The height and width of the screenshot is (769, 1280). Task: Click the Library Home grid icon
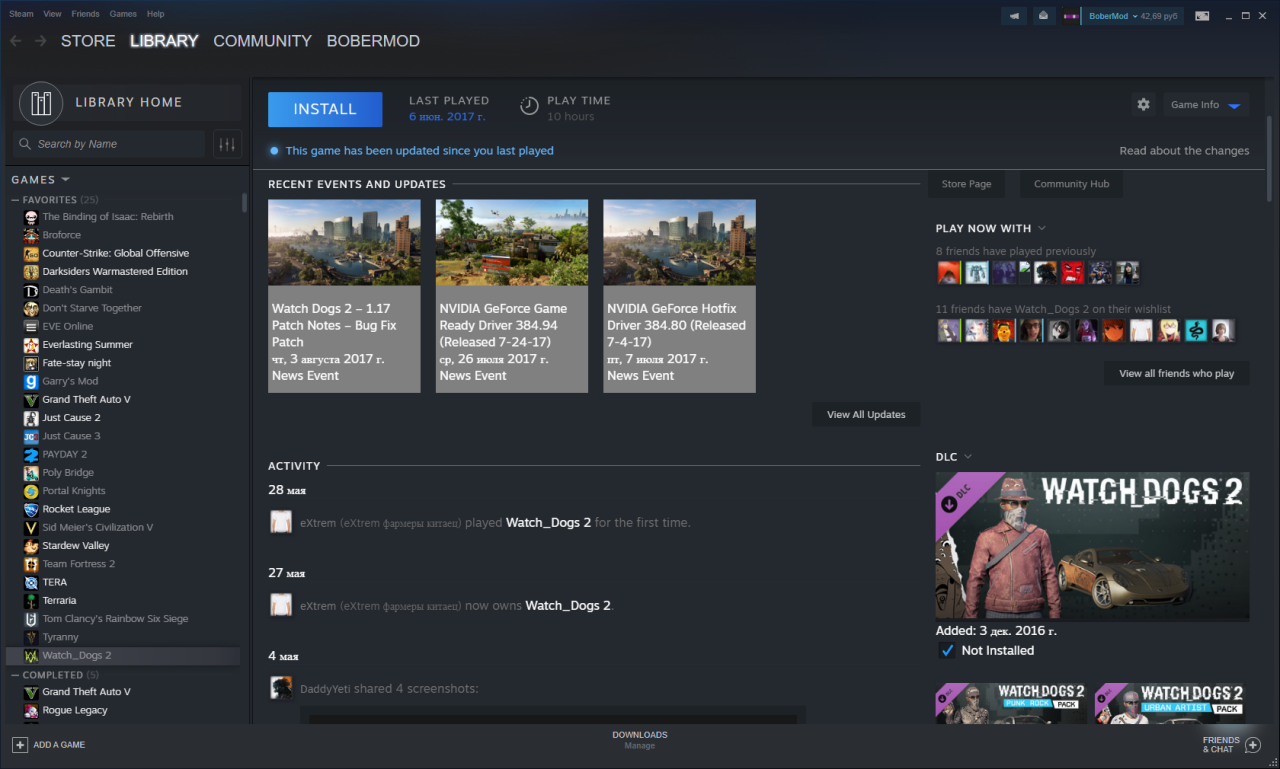click(x=41, y=102)
